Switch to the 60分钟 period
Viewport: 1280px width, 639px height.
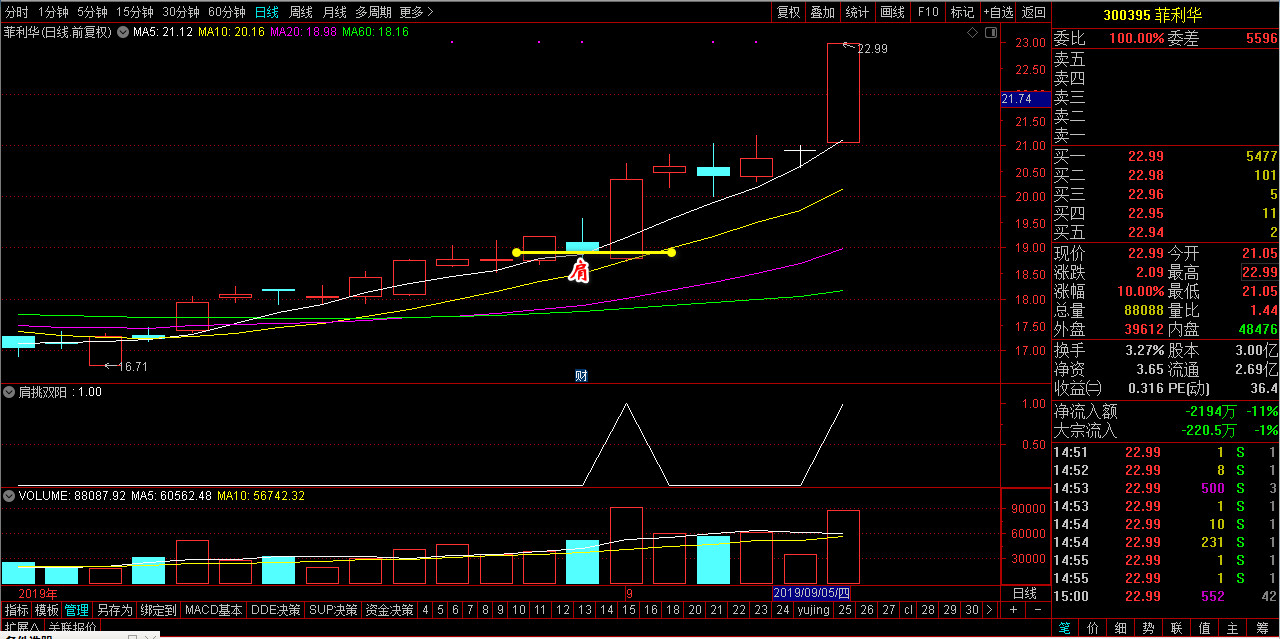pyautogui.click(x=227, y=12)
